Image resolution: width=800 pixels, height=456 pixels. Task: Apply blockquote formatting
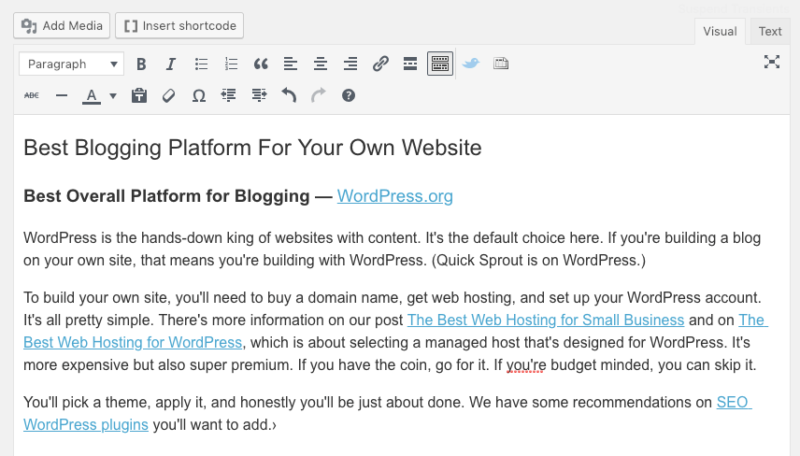point(261,64)
